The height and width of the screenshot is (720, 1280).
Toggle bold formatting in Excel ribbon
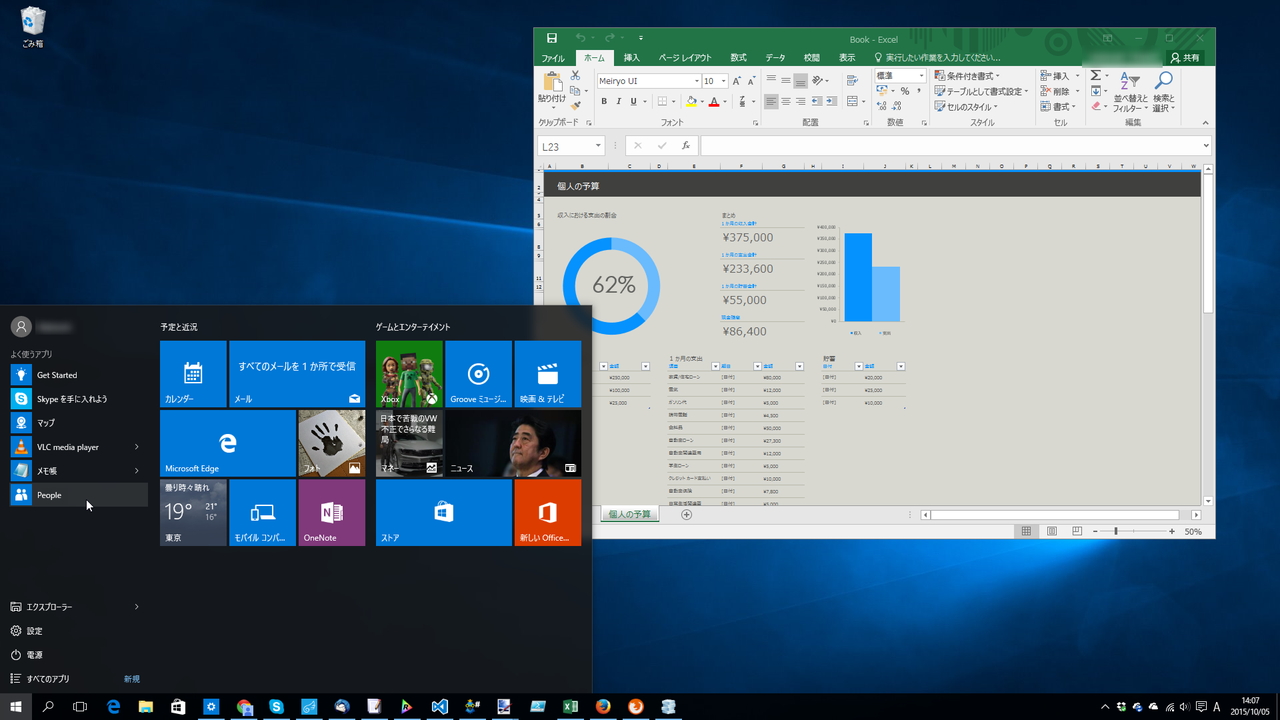(x=604, y=101)
